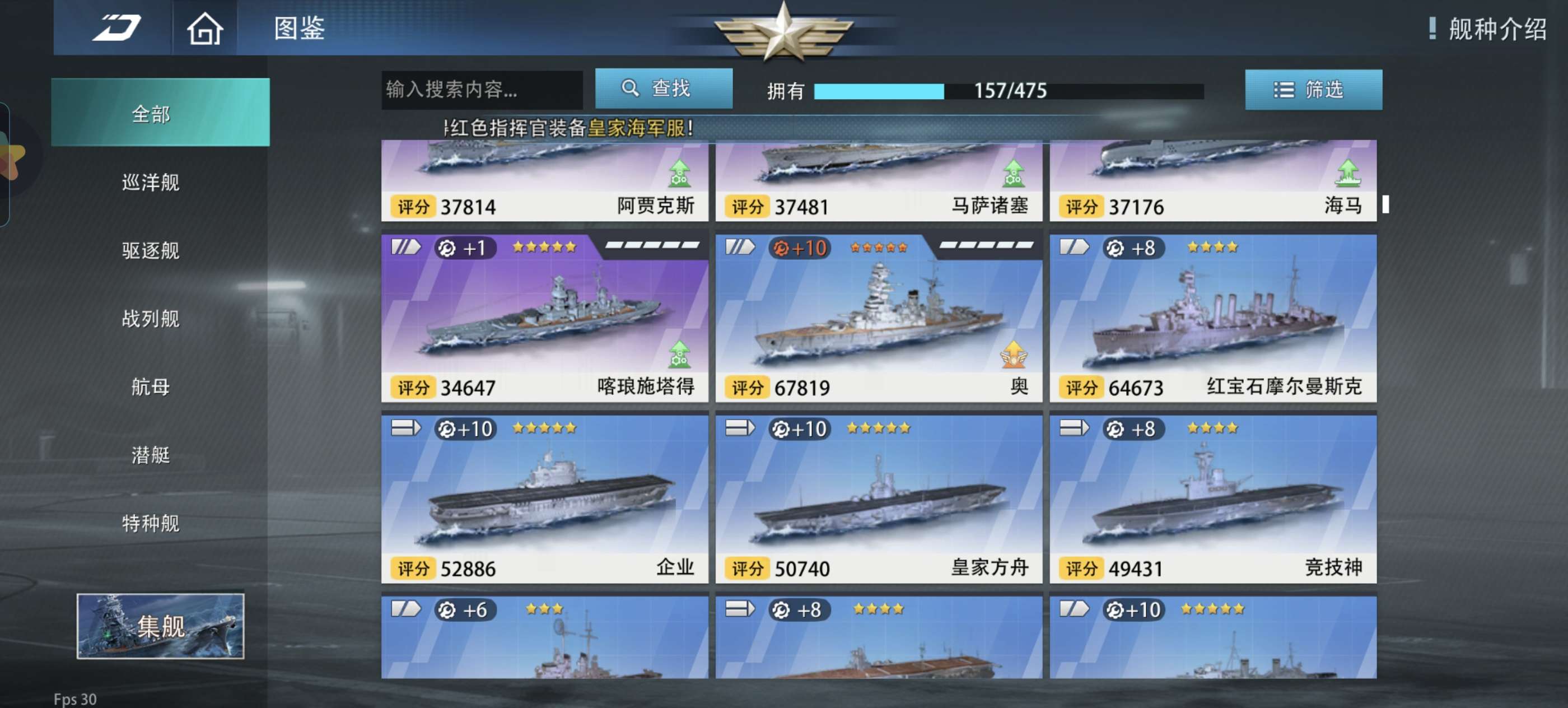The width and height of the screenshot is (1568, 708).
Task: Click the green upgrade icon on 喀琅施塔得 card
Action: (x=679, y=355)
